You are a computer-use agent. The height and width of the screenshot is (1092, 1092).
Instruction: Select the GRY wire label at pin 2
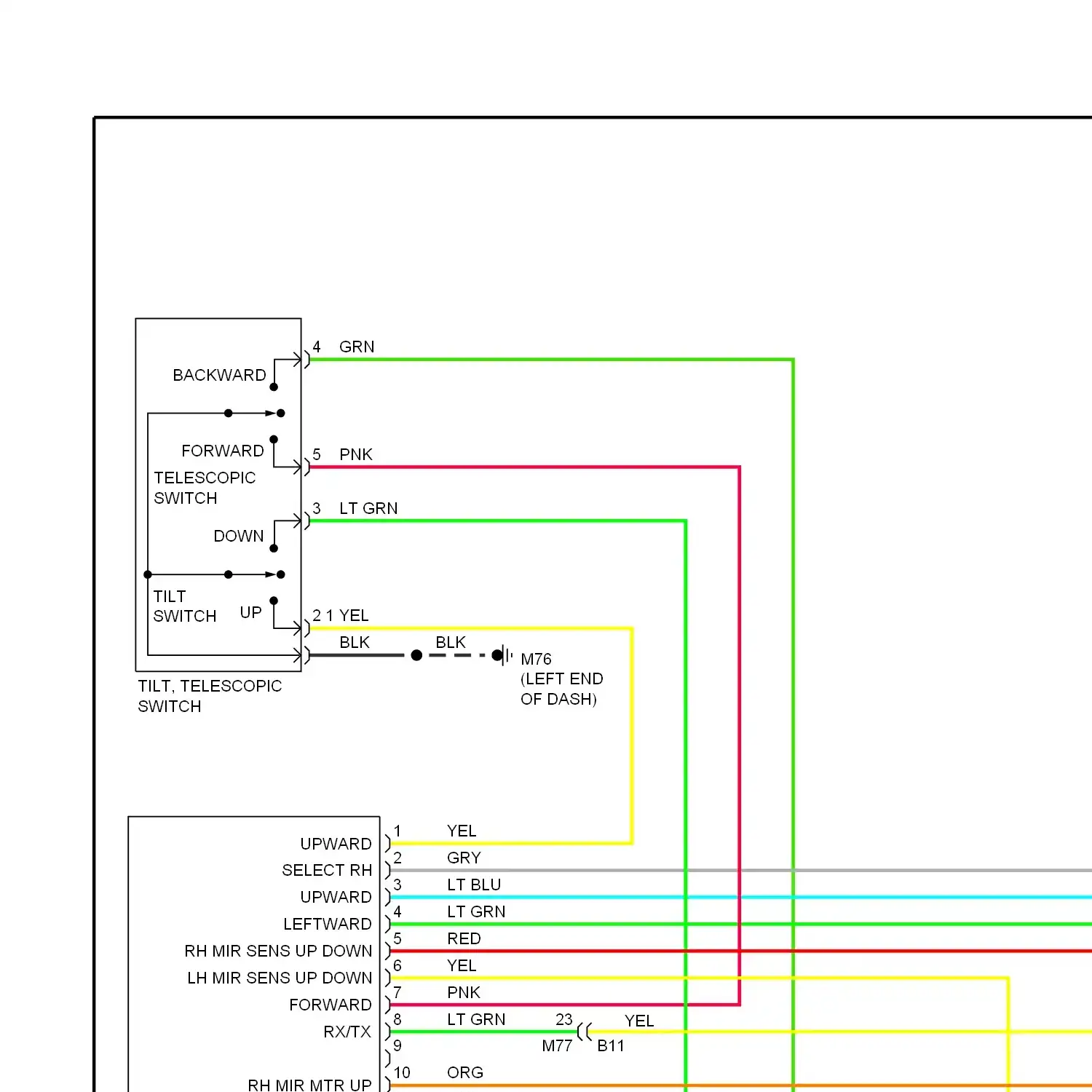464,858
